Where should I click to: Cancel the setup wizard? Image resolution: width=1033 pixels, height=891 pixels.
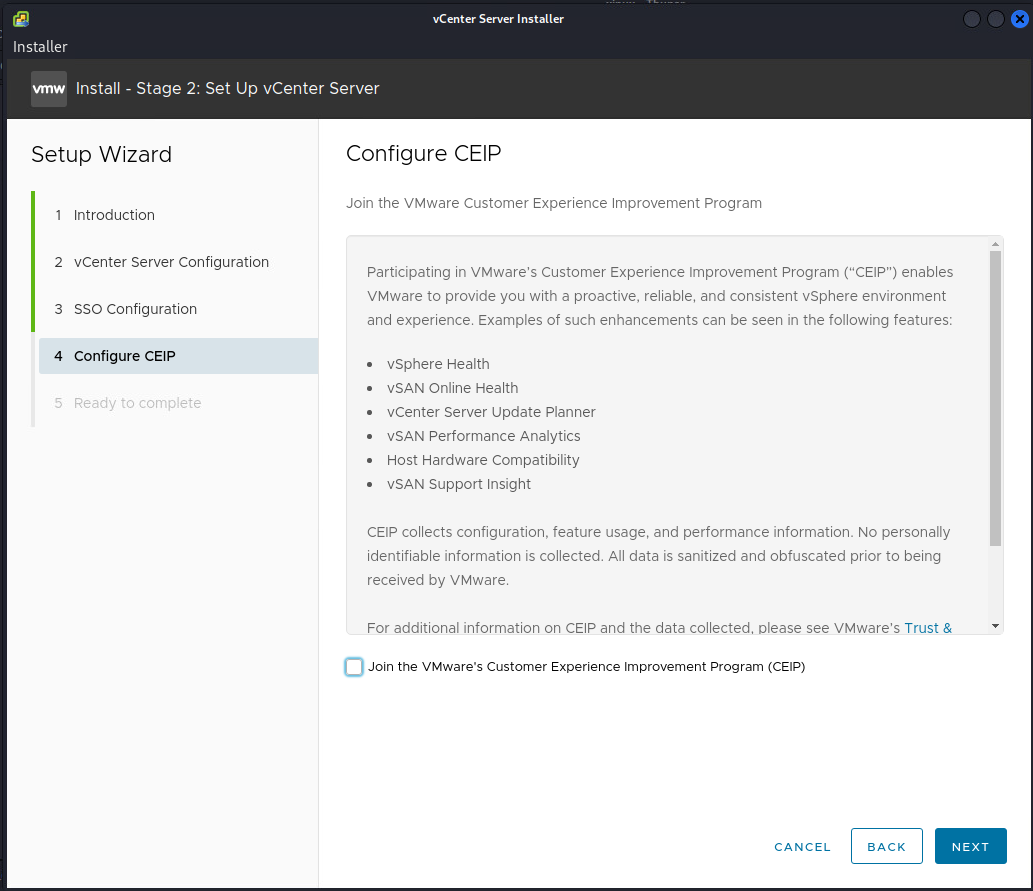tap(802, 847)
